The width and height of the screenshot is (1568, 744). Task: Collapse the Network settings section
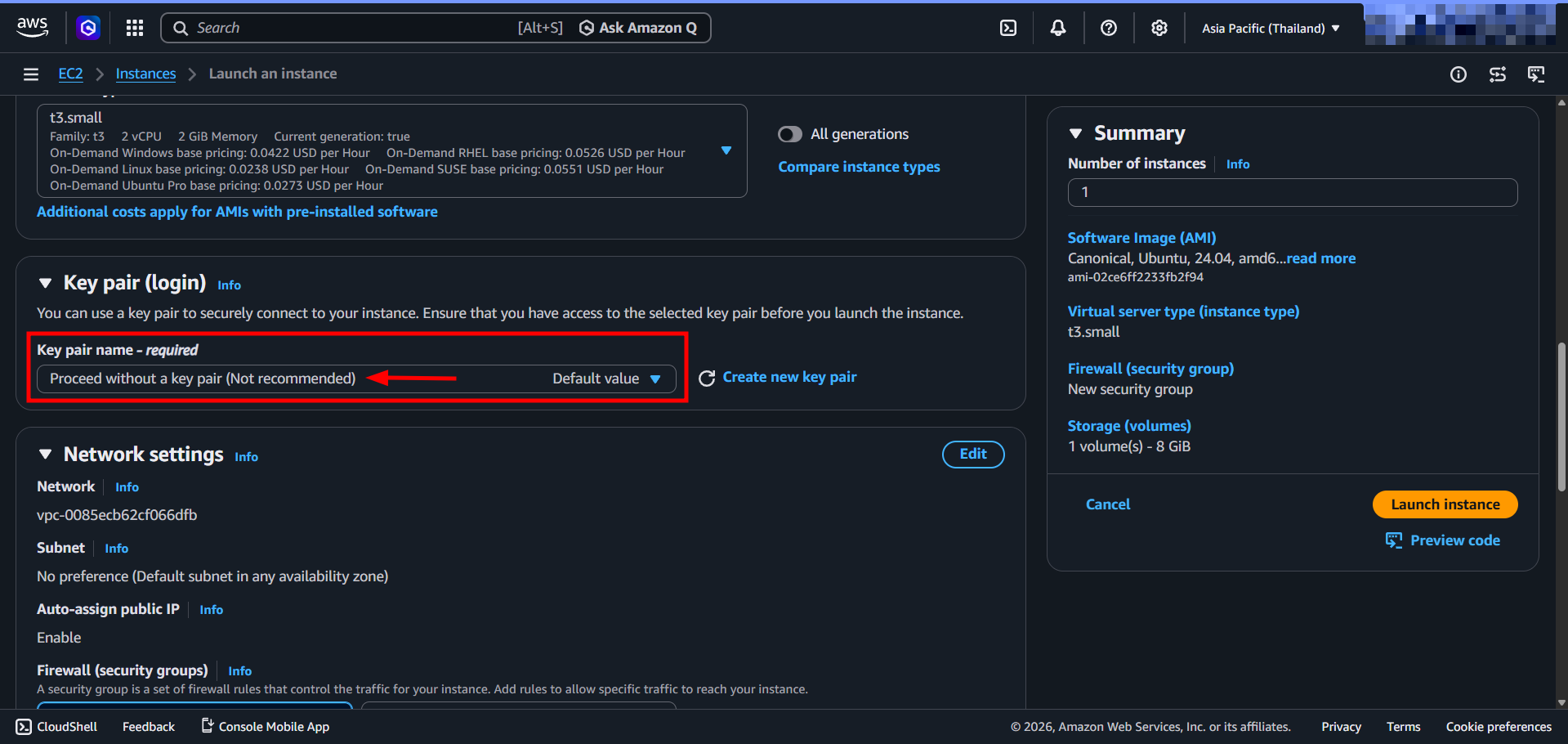pos(45,455)
